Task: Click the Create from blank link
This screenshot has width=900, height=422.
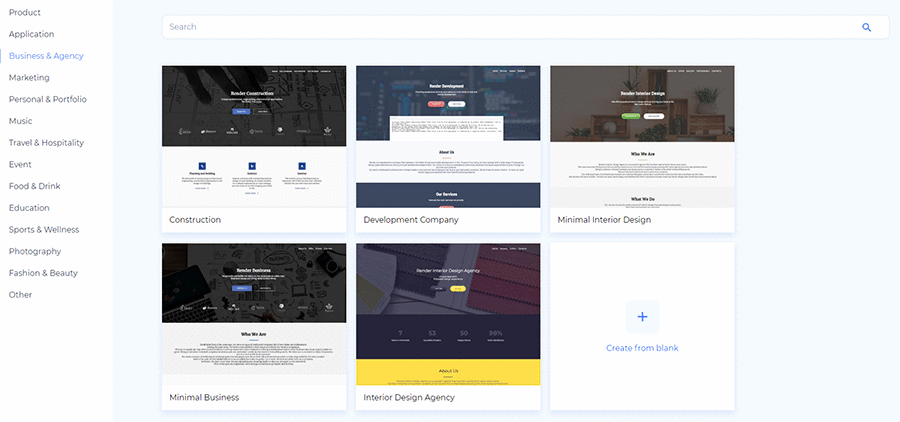Action: pyautogui.click(x=642, y=348)
